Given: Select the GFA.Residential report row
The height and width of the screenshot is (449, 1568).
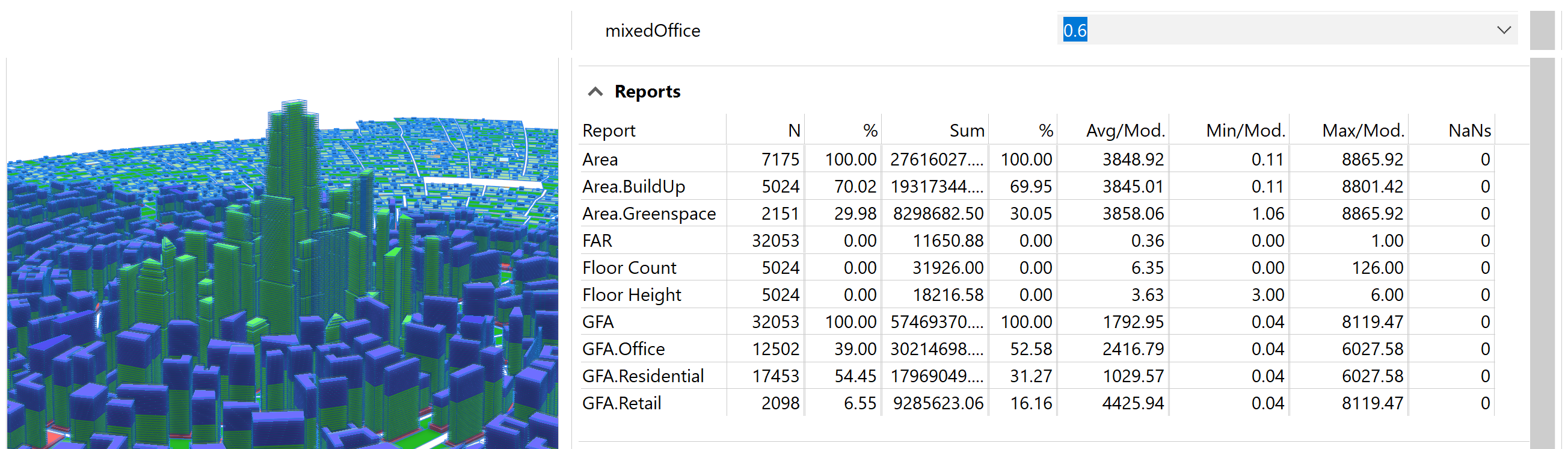Looking at the screenshot, I should coord(1038,377).
